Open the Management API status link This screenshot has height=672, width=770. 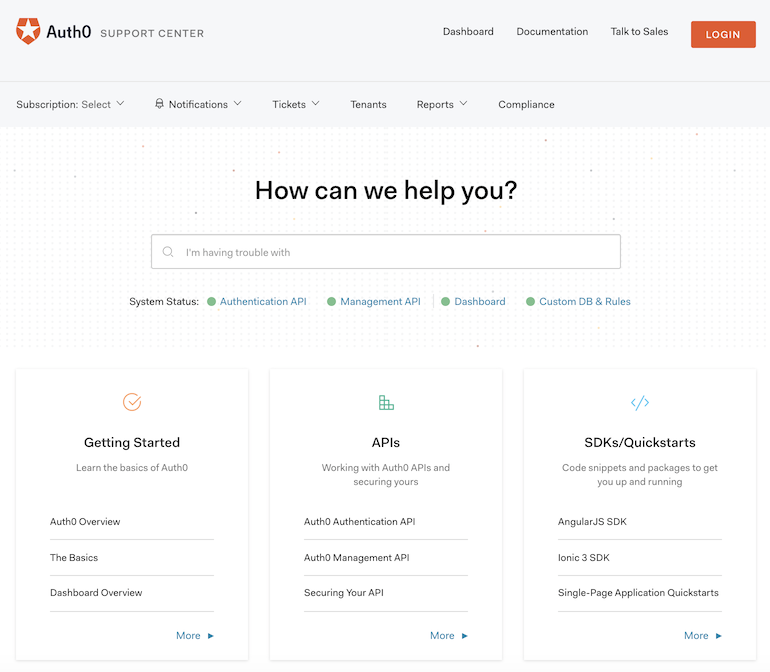pos(380,302)
